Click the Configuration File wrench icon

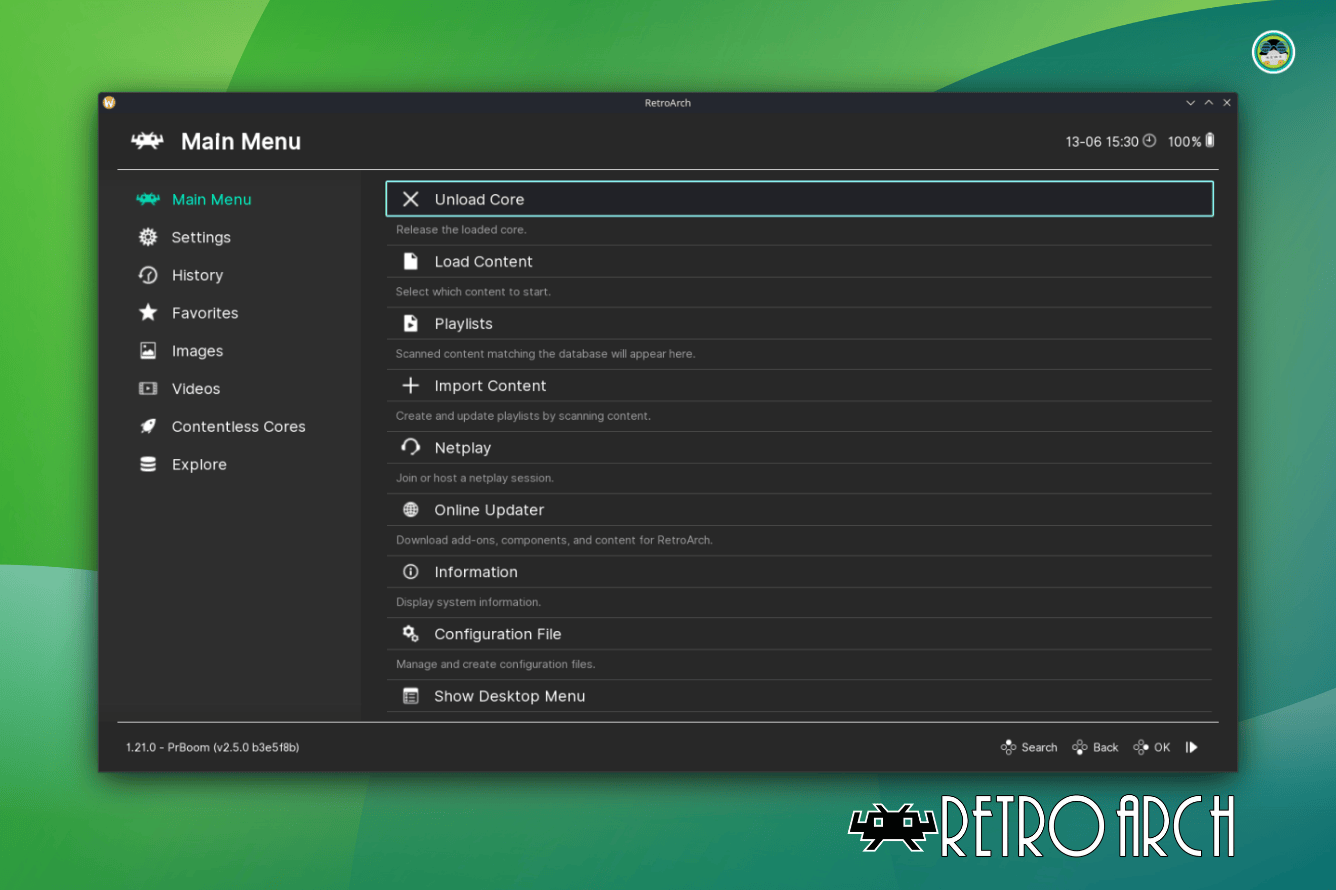410,633
